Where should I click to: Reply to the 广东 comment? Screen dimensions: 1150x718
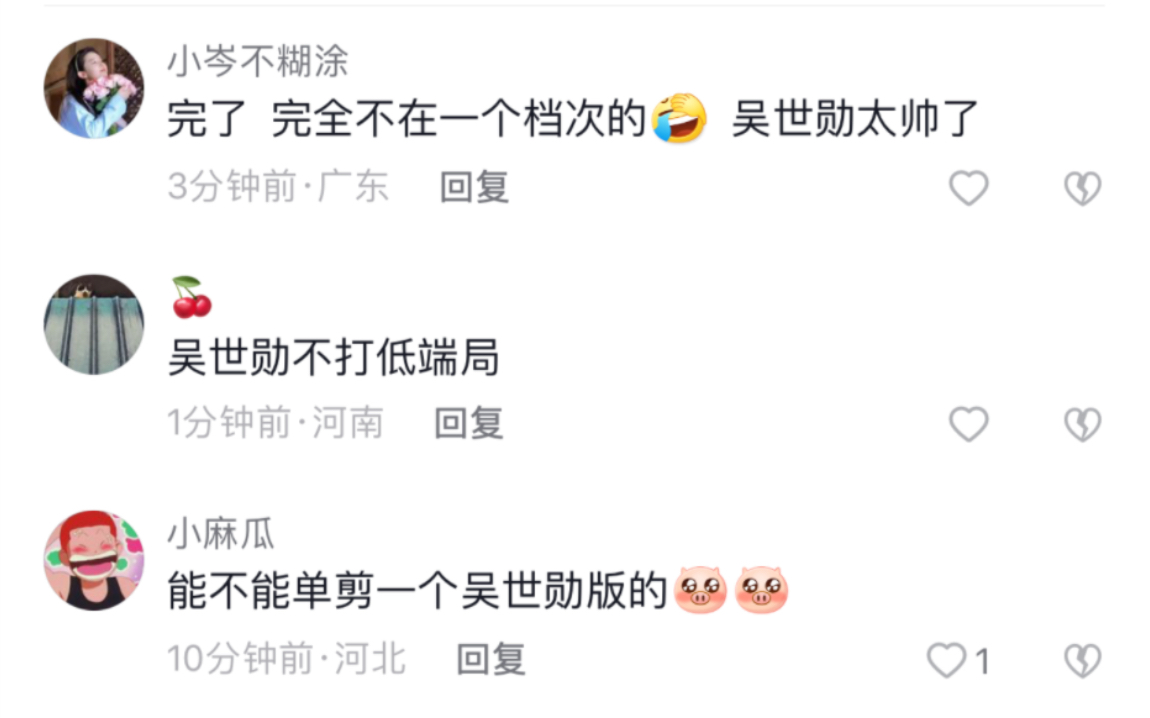click(474, 187)
